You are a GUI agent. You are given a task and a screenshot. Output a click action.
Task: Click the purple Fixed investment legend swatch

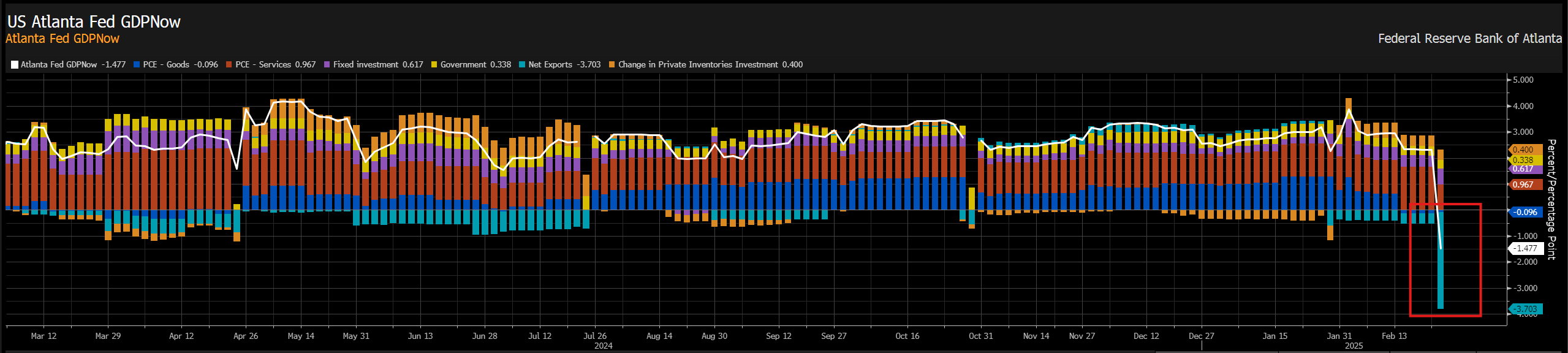pyautogui.click(x=327, y=64)
